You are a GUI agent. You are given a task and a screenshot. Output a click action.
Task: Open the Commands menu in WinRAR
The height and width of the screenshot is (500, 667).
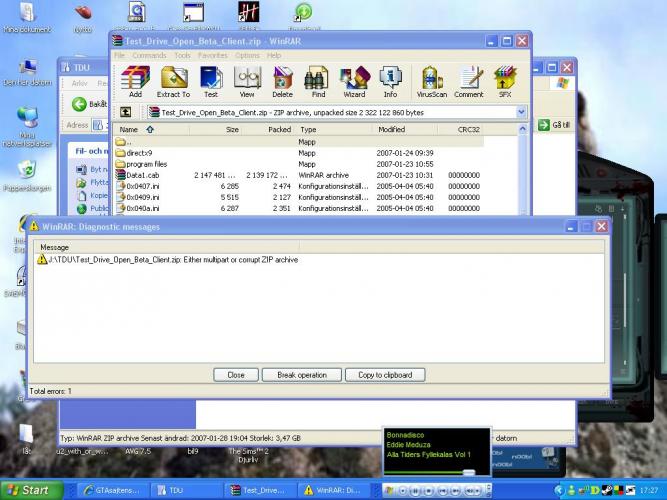click(149, 56)
